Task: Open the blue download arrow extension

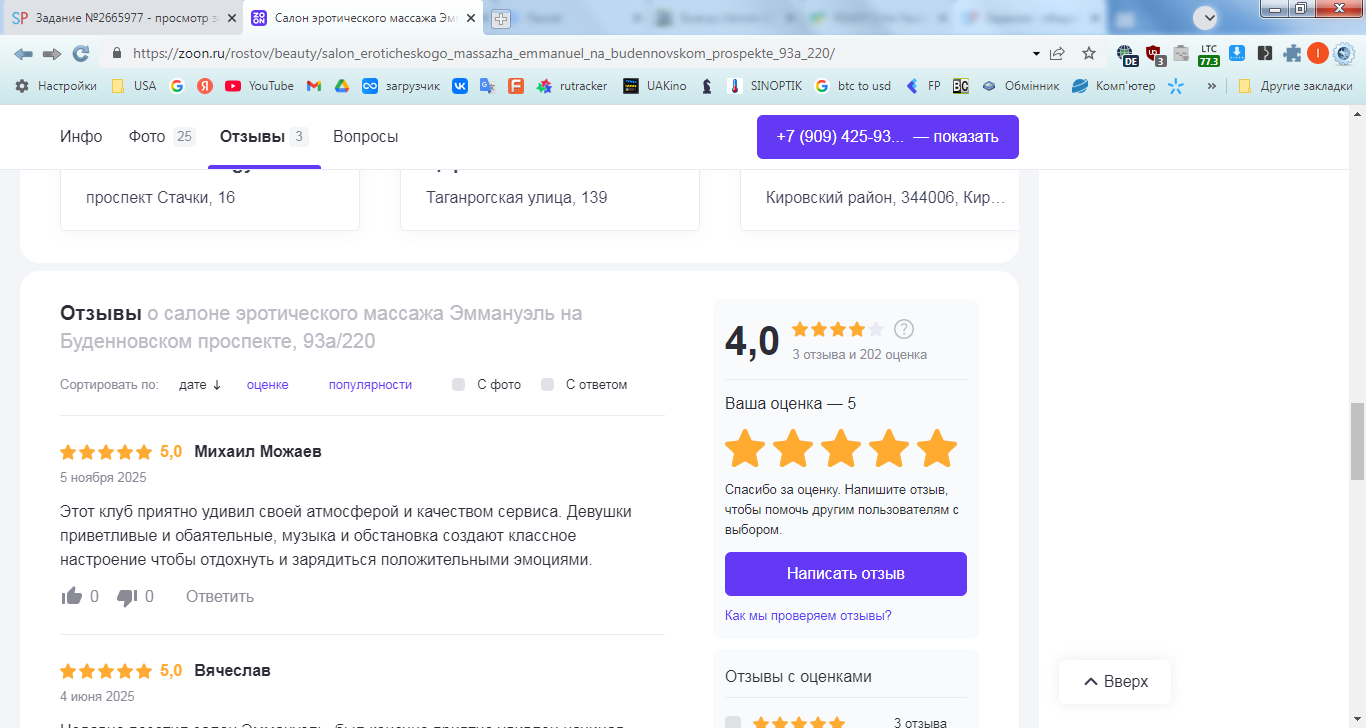Action: (1237, 54)
